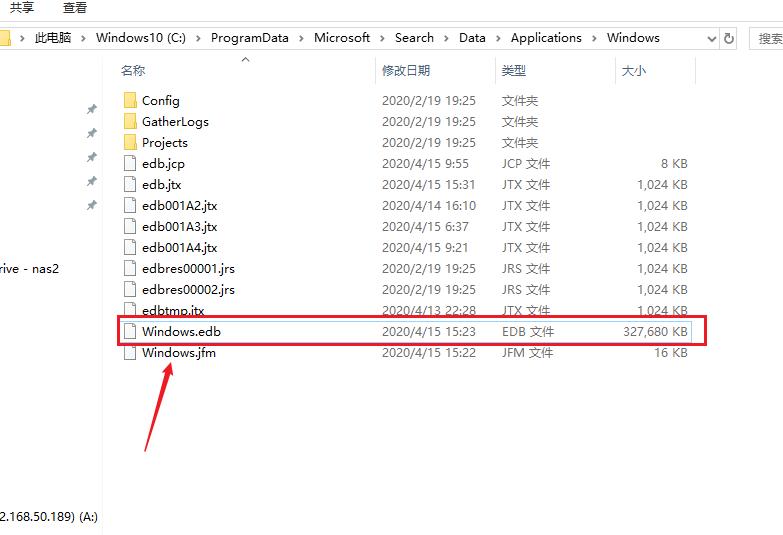Click the edbres00001.jrs file name

point(188,268)
